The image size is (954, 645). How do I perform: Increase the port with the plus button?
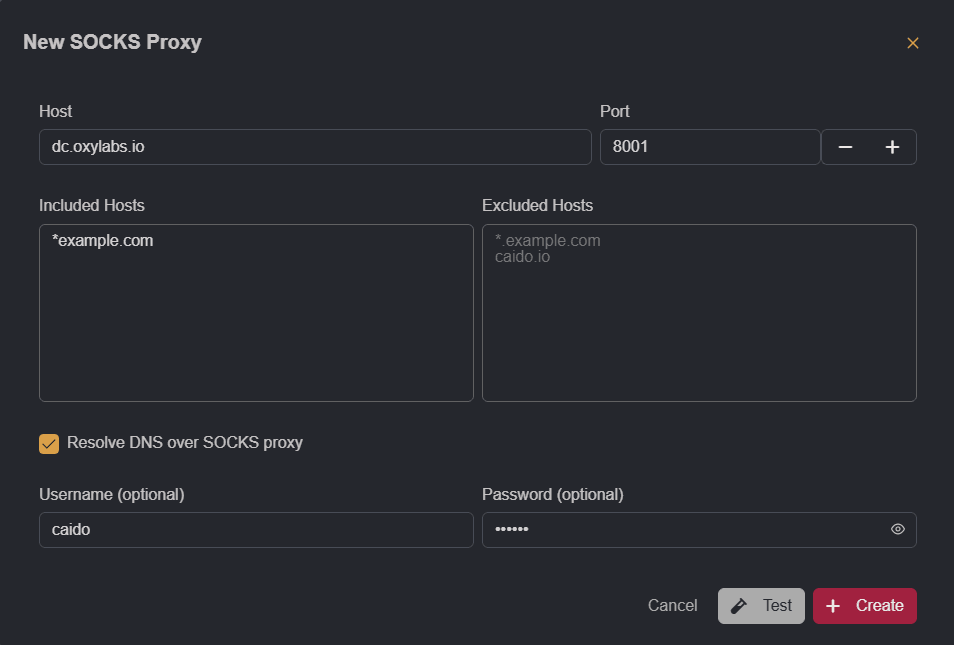(x=892, y=146)
